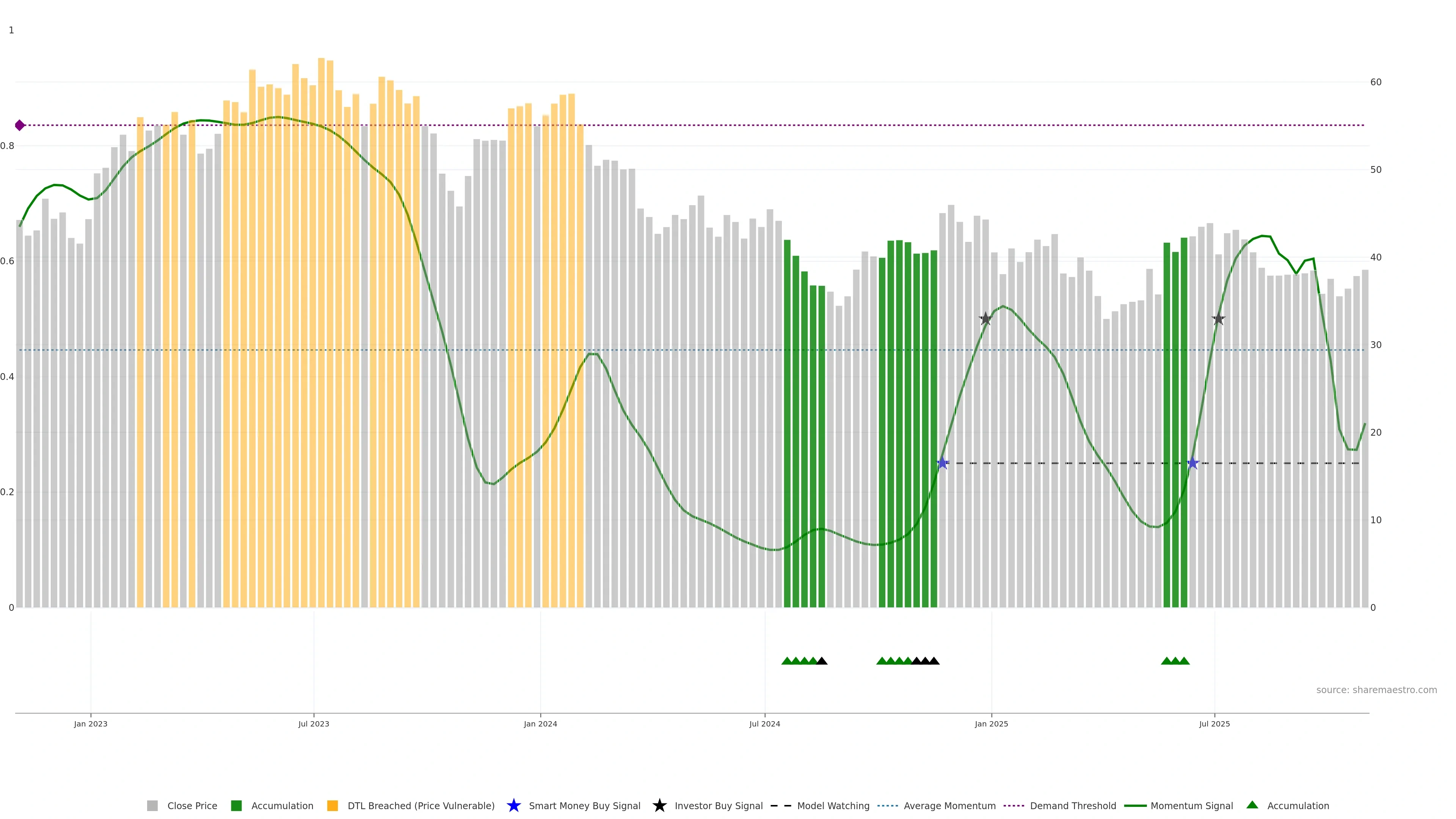Click the black Investor star near Jul 2025
The width and height of the screenshot is (1456, 819).
1219,319
